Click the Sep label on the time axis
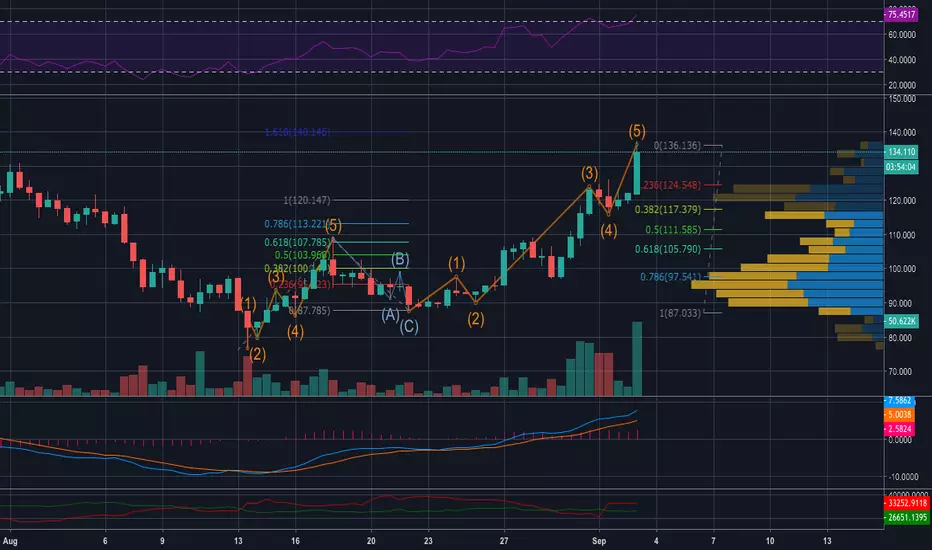The height and width of the screenshot is (550, 932). pos(599,541)
